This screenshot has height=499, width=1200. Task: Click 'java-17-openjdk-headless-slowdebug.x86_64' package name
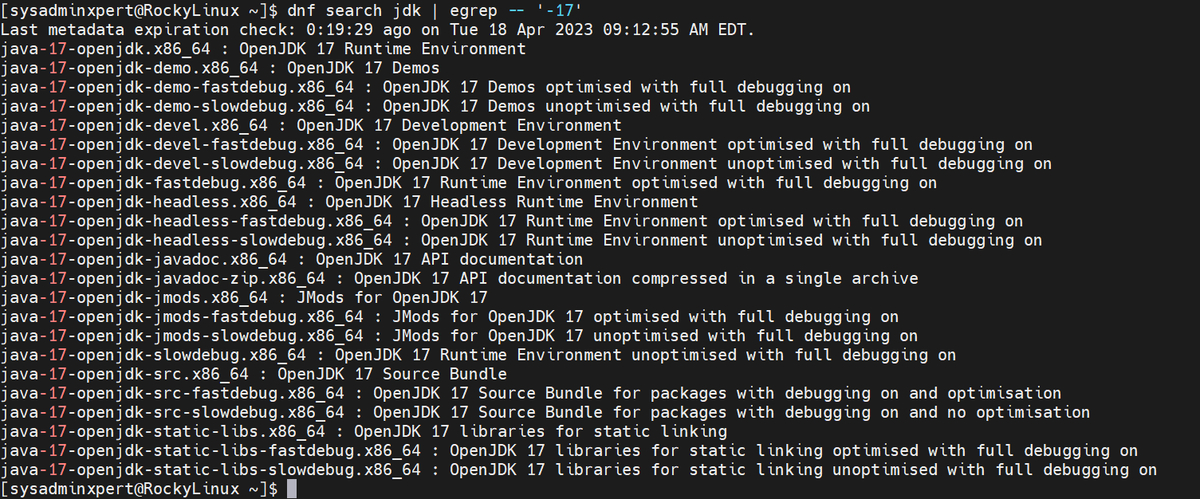pos(196,240)
